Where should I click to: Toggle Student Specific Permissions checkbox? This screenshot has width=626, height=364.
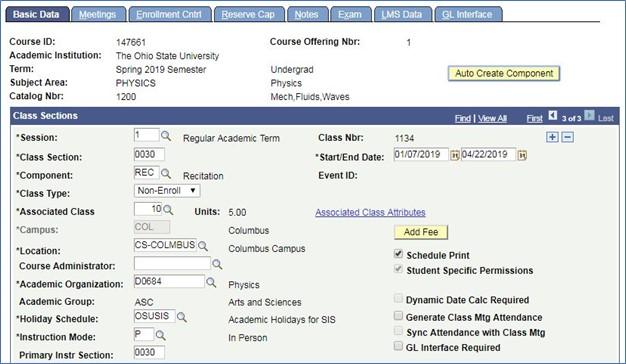click(398, 269)
